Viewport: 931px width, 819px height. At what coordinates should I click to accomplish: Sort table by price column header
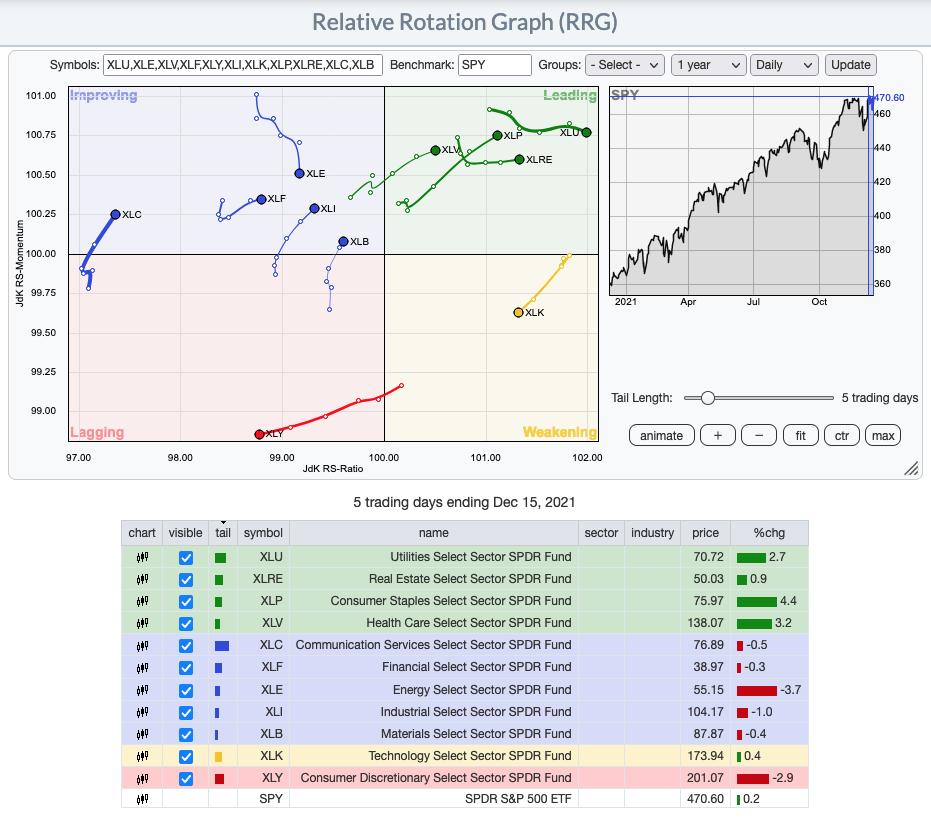tap(705, 533)
